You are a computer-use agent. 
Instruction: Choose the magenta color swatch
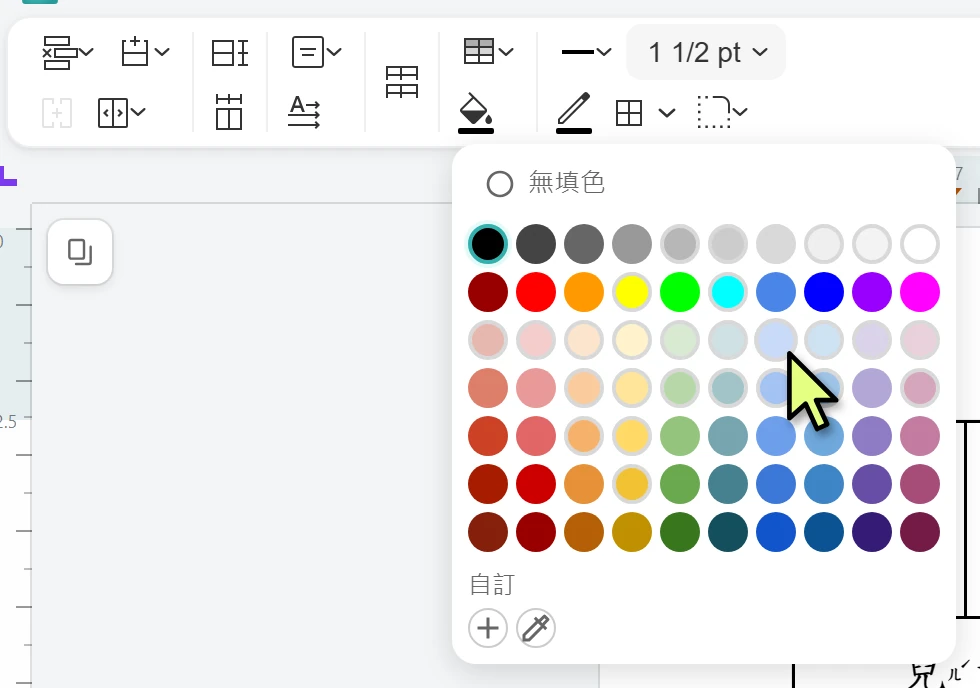919,292
